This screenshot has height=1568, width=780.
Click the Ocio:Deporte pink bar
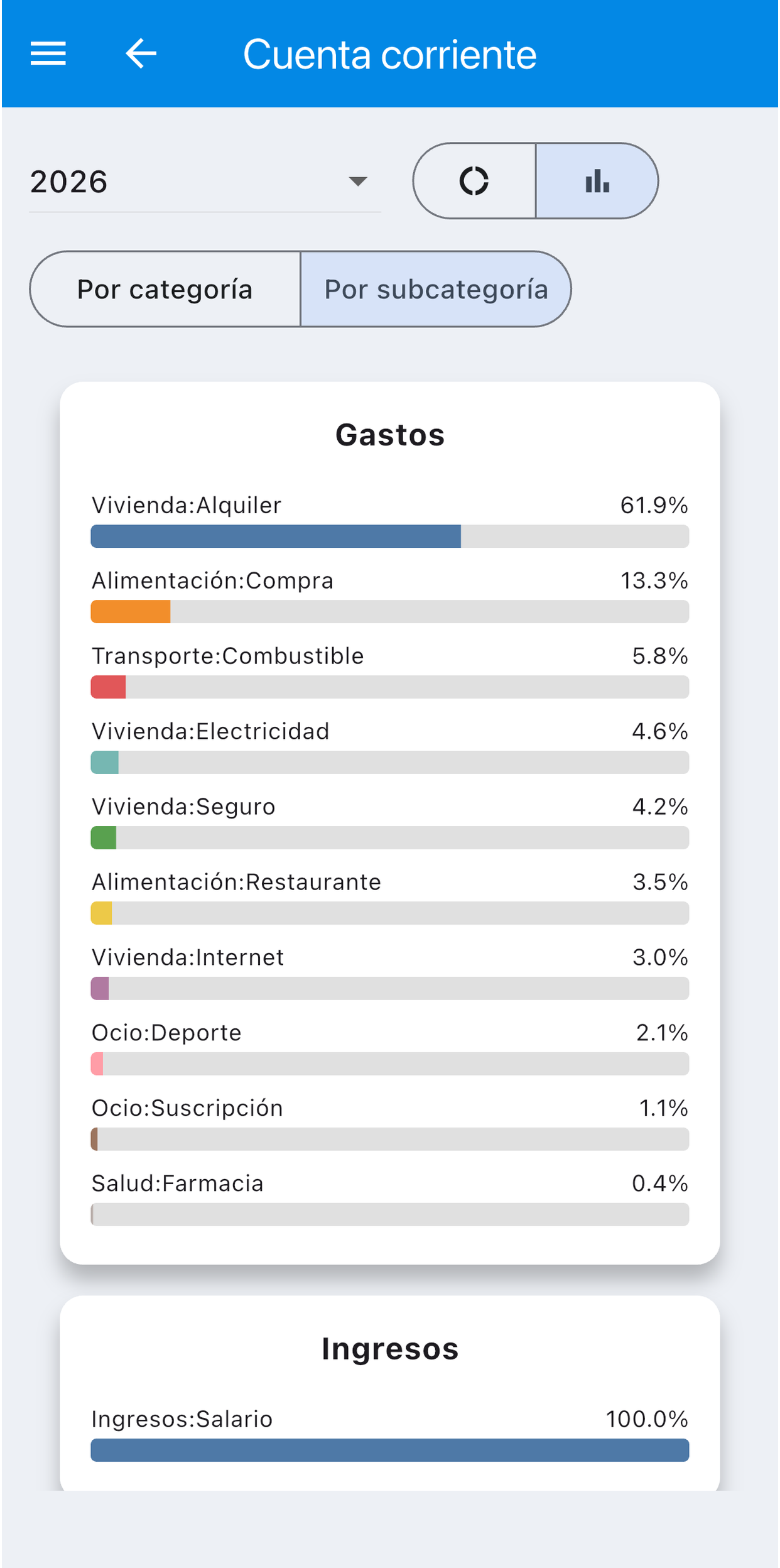tap(97, 1064)
